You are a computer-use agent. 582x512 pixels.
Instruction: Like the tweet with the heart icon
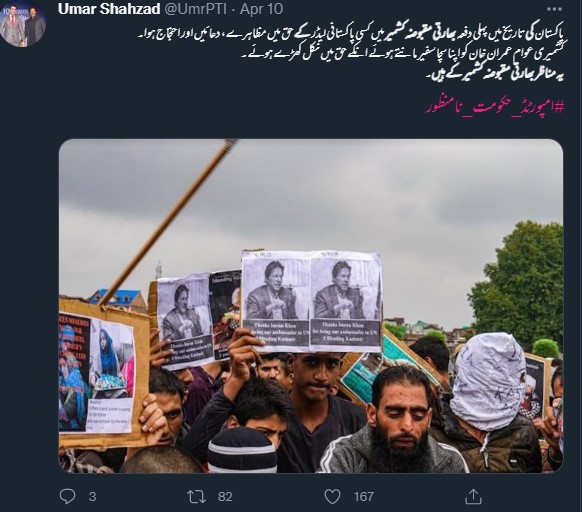click(x=332, y=497)
